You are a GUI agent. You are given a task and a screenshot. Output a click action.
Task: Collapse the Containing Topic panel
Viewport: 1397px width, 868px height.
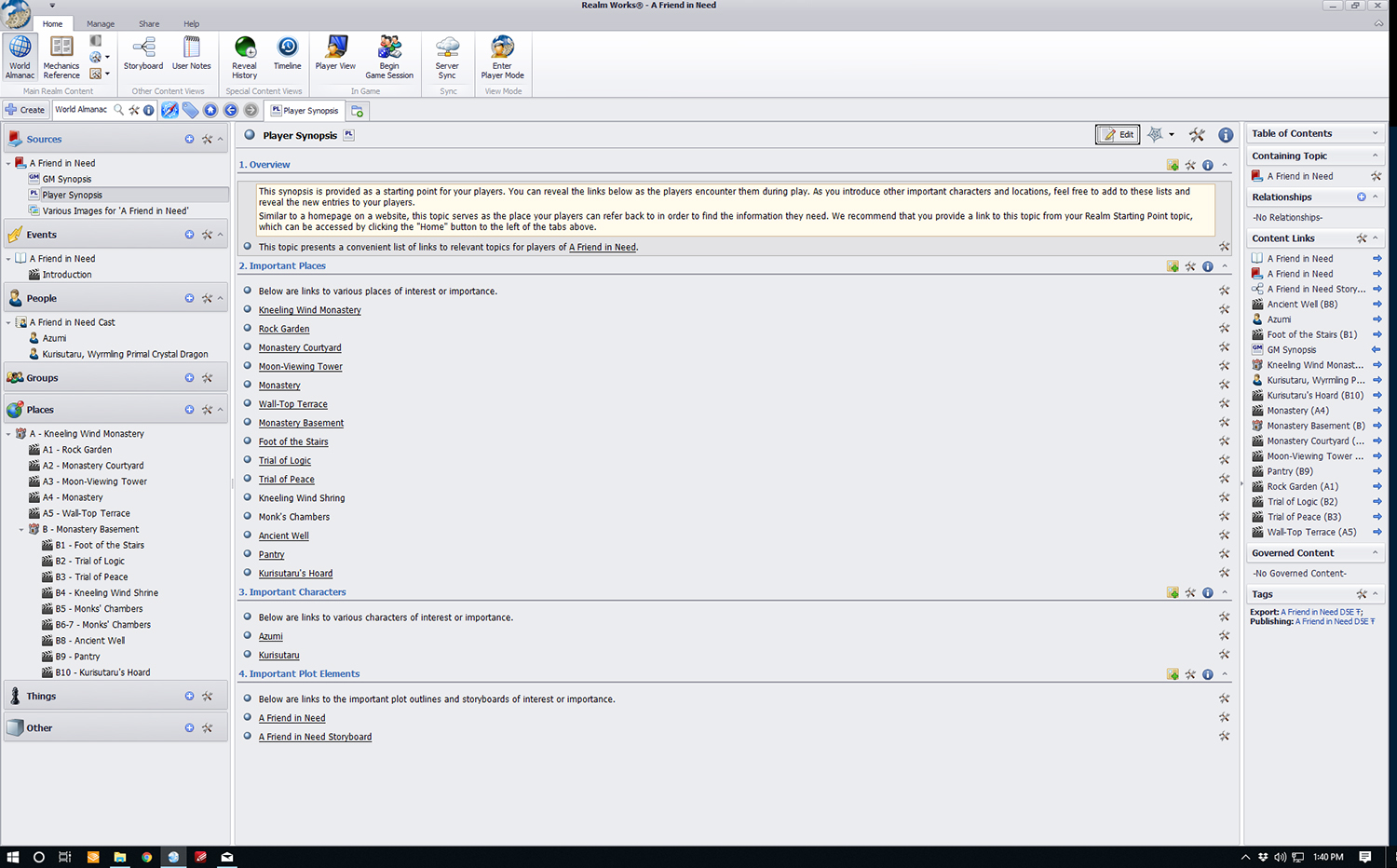[1376, 156]
